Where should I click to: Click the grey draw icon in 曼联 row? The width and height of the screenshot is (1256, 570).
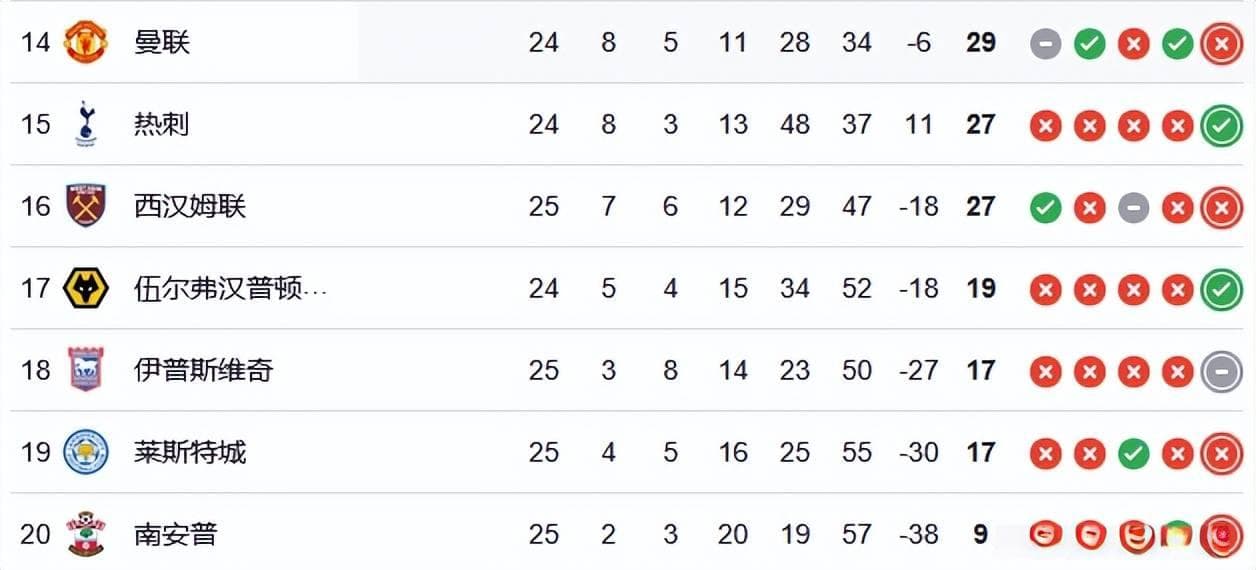1045,43
